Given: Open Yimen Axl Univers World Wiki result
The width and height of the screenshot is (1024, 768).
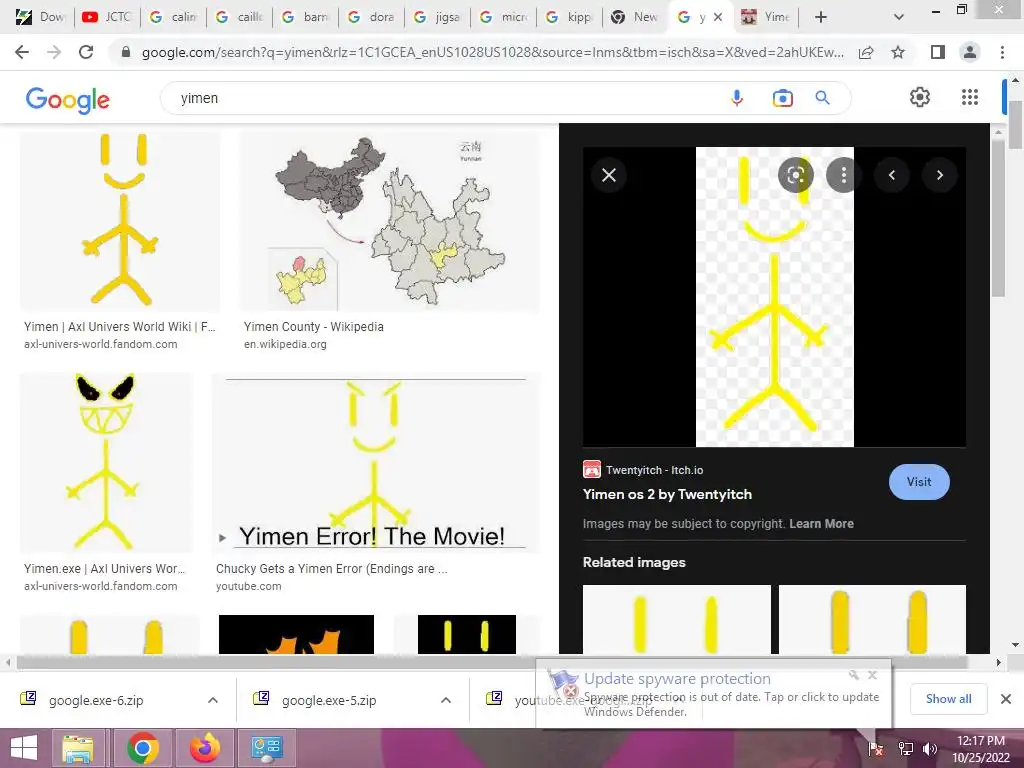Looking at the screenshot, I should tap(120, 327).
